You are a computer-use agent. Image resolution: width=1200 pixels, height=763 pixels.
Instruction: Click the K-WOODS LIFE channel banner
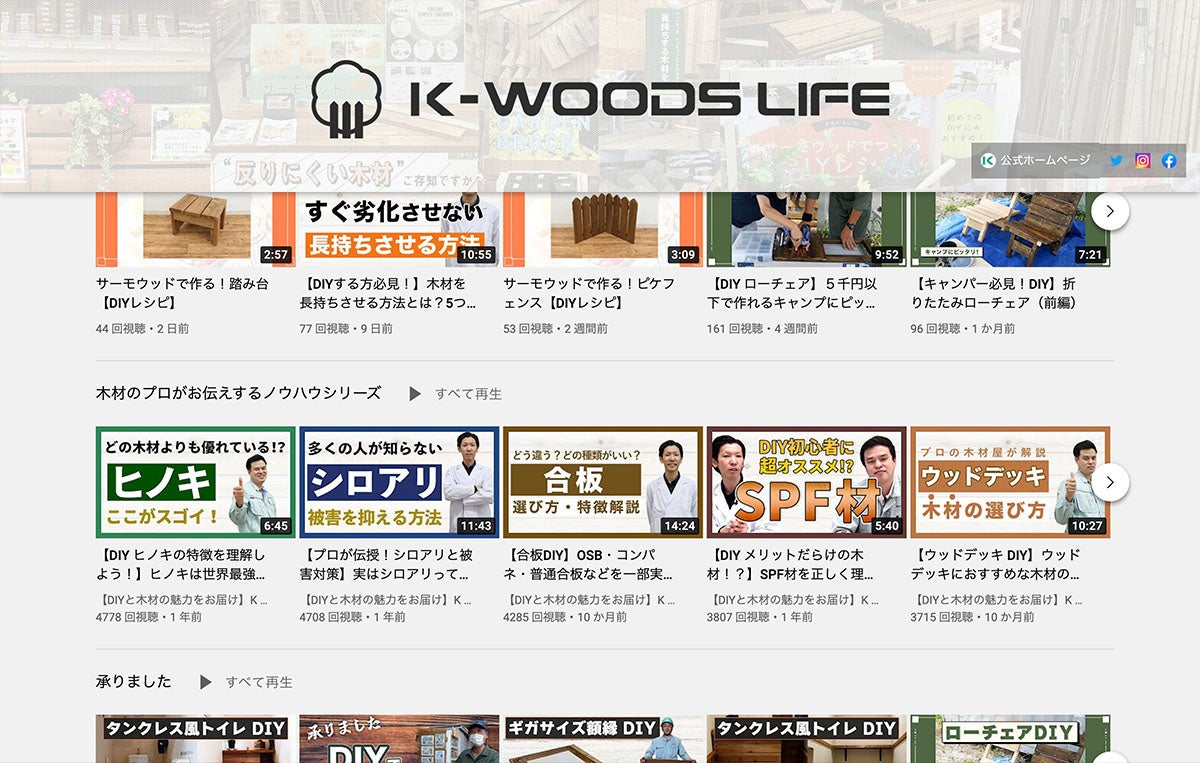[600, 95]
